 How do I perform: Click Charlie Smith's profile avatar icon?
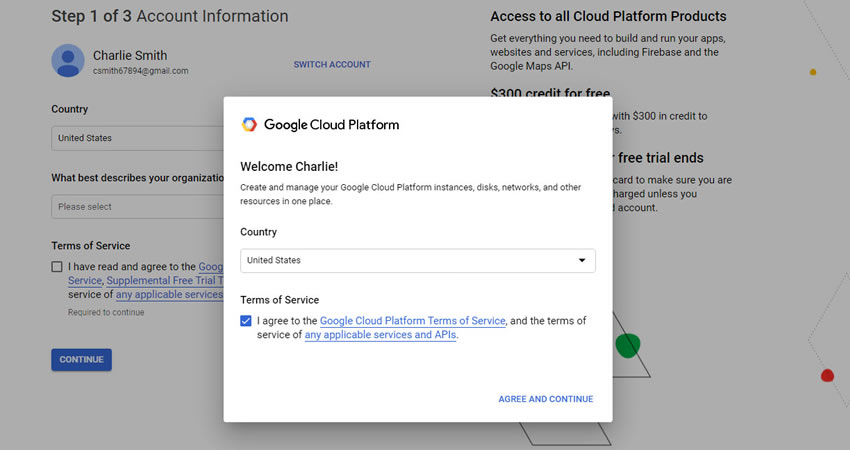(68, 60)
